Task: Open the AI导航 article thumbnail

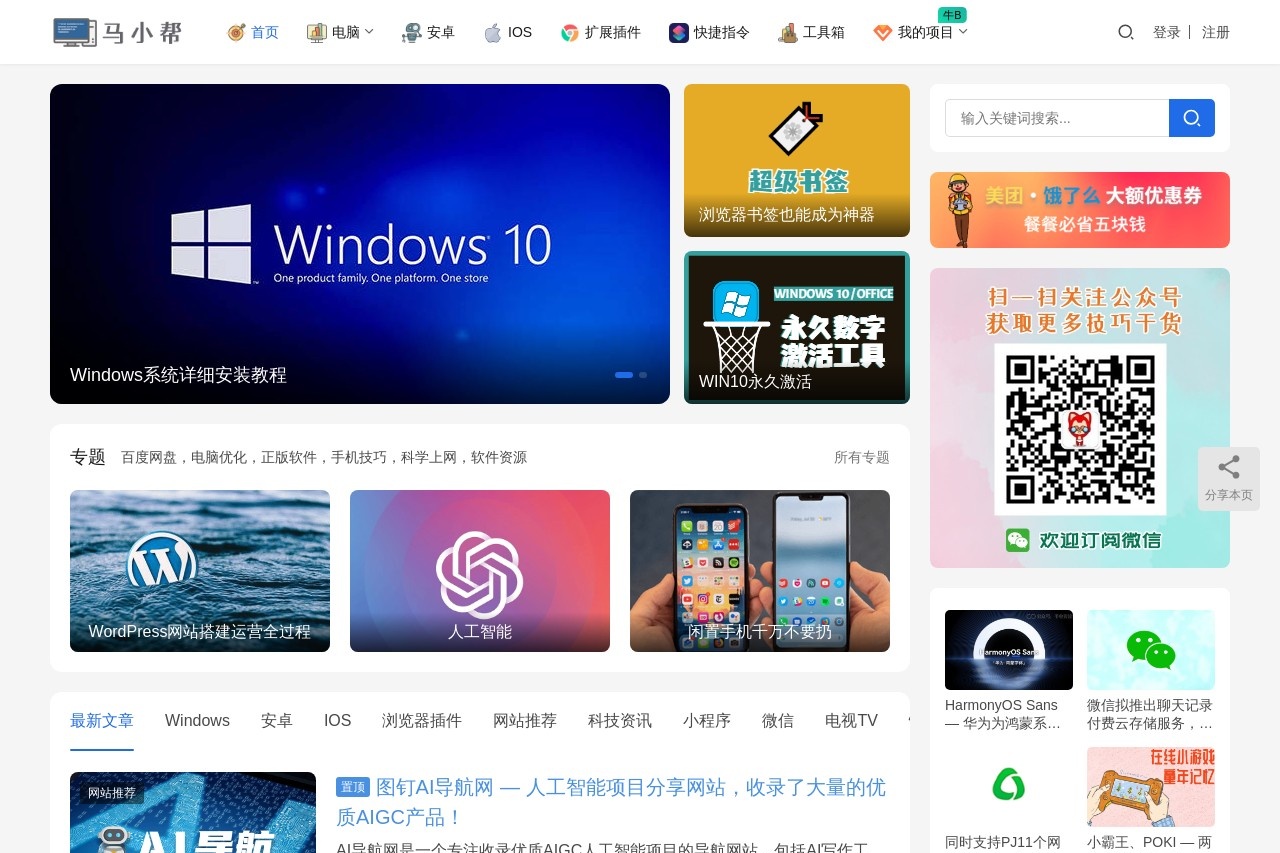Action: (x=193, y=812)
